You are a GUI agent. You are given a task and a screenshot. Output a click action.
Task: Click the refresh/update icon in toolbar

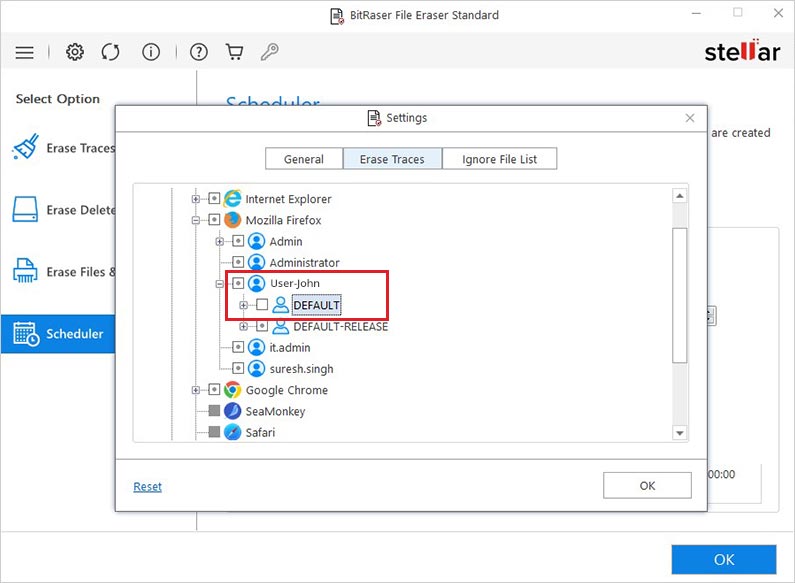tap(111, 52)
